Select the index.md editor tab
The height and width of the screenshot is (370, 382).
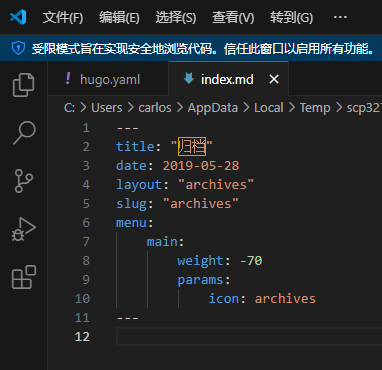227,79
